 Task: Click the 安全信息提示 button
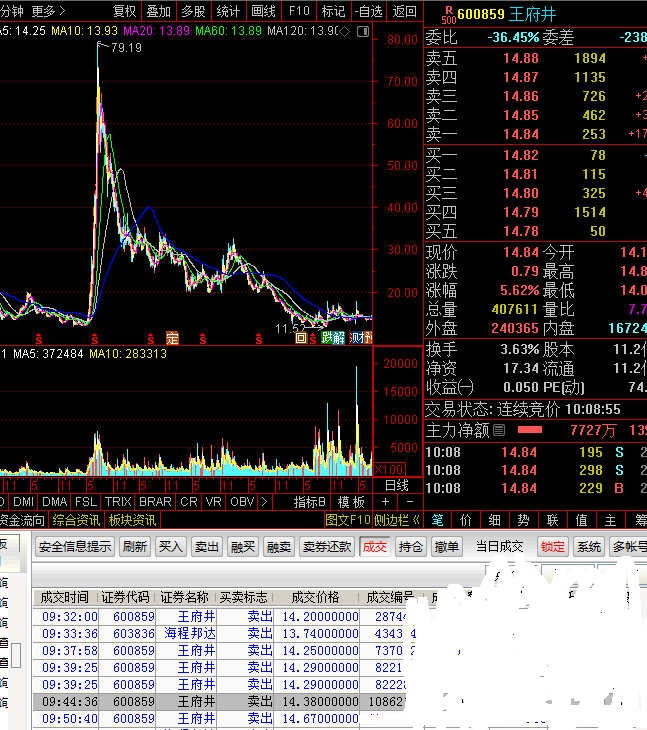[75, 547]
